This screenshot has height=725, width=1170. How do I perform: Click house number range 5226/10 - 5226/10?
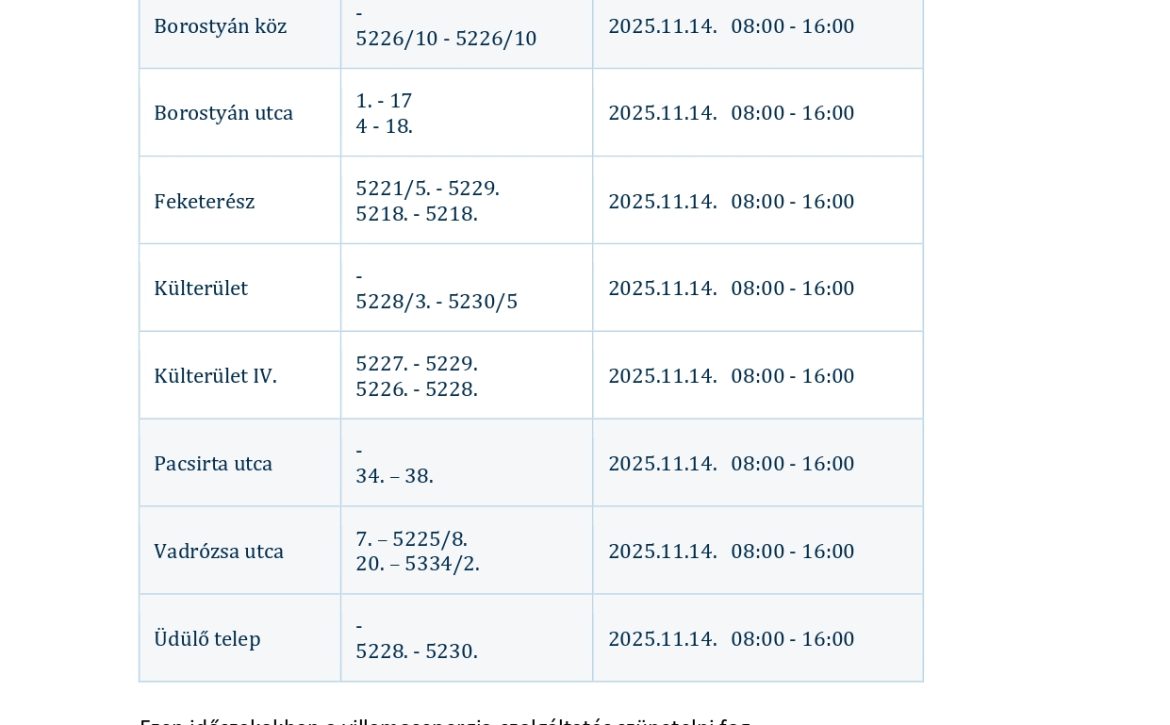446,39
